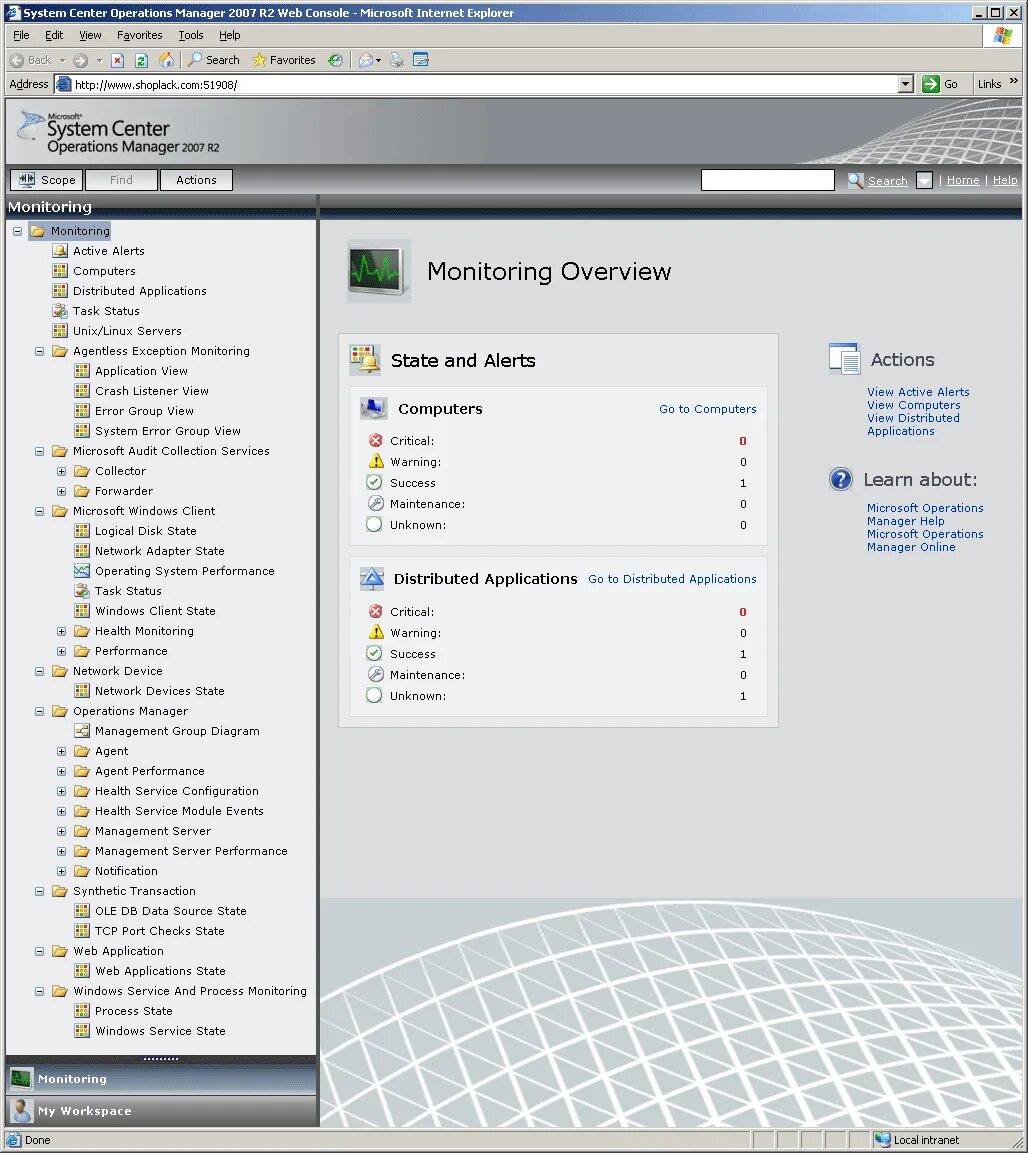Click the Find toolbar button
The image size is (1028, 1153).
tap(121, 180)
